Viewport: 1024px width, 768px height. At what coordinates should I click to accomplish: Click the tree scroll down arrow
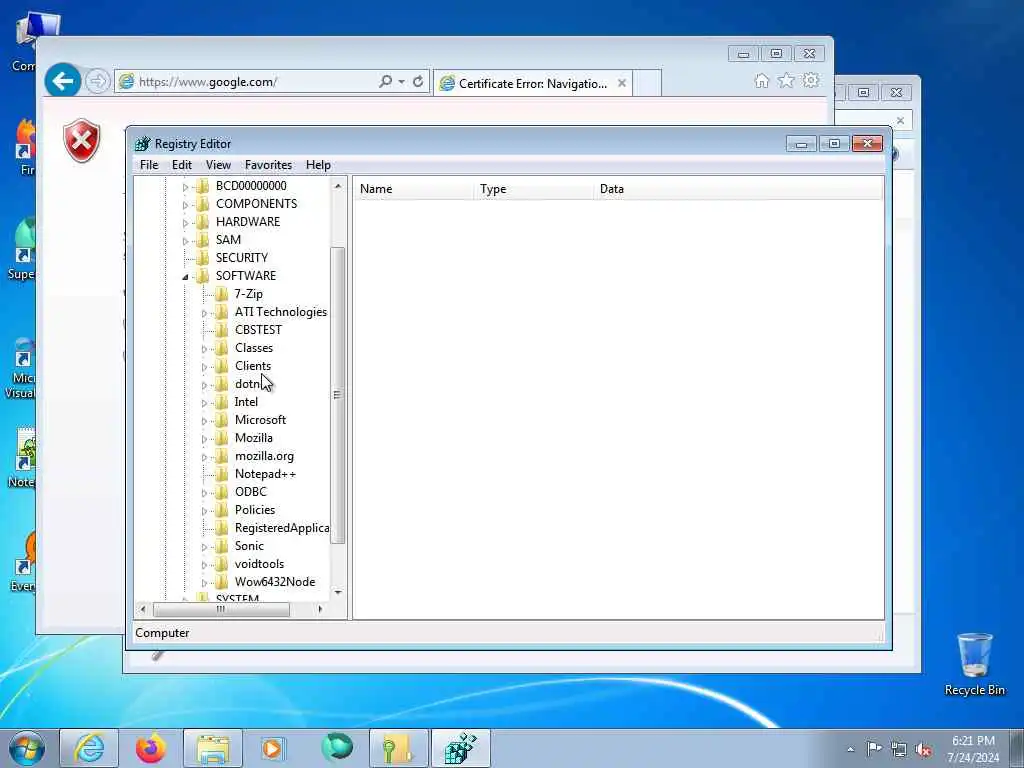(338, 592)
